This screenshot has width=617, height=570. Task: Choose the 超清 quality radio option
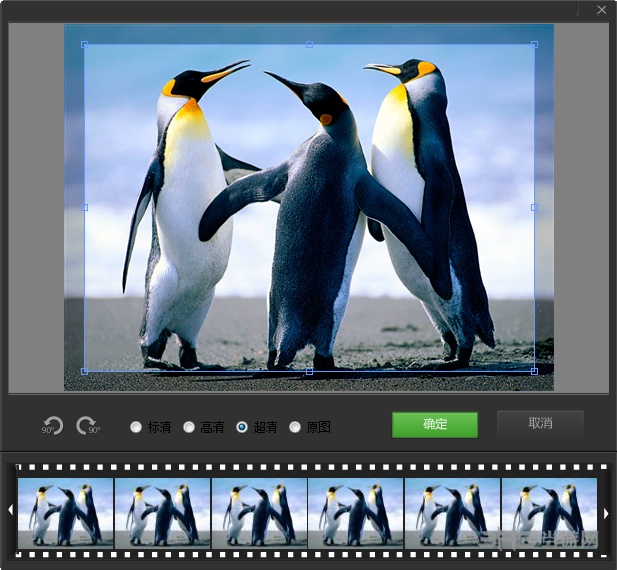[x=242, y=427]
